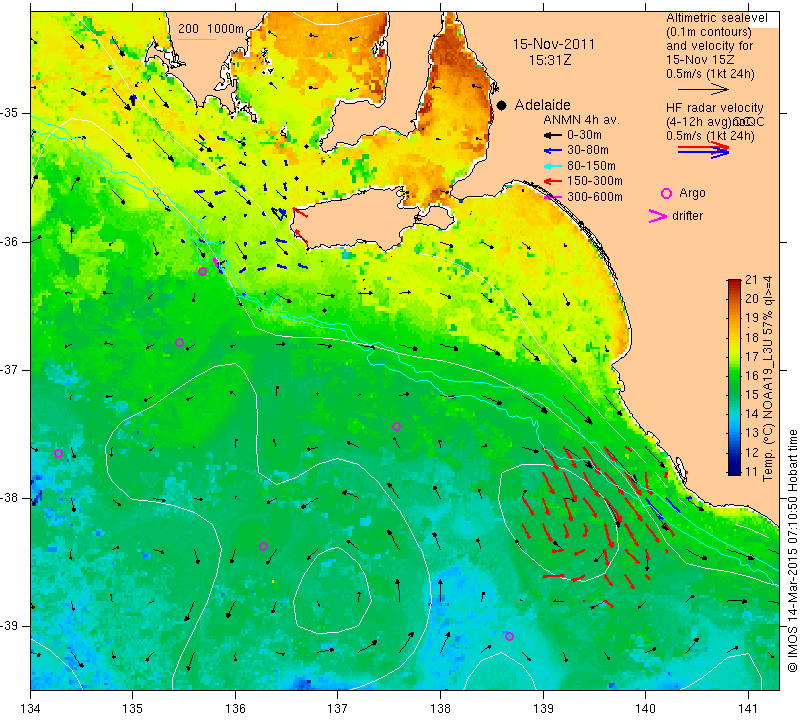Viewport: 800px width, 720px height.
Task: Click Argo float marker near 36.2°S 135.7°E
Action: click(203, 271)
